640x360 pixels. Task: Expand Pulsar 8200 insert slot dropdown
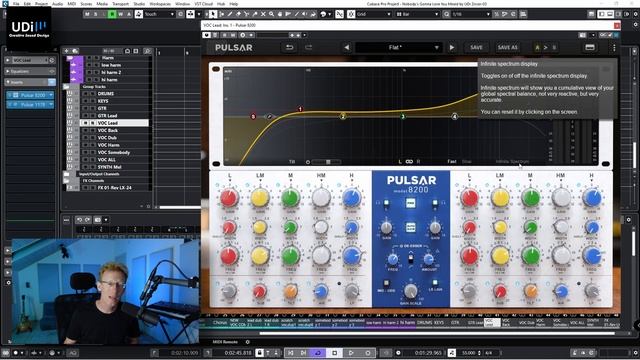pos(51,95)
